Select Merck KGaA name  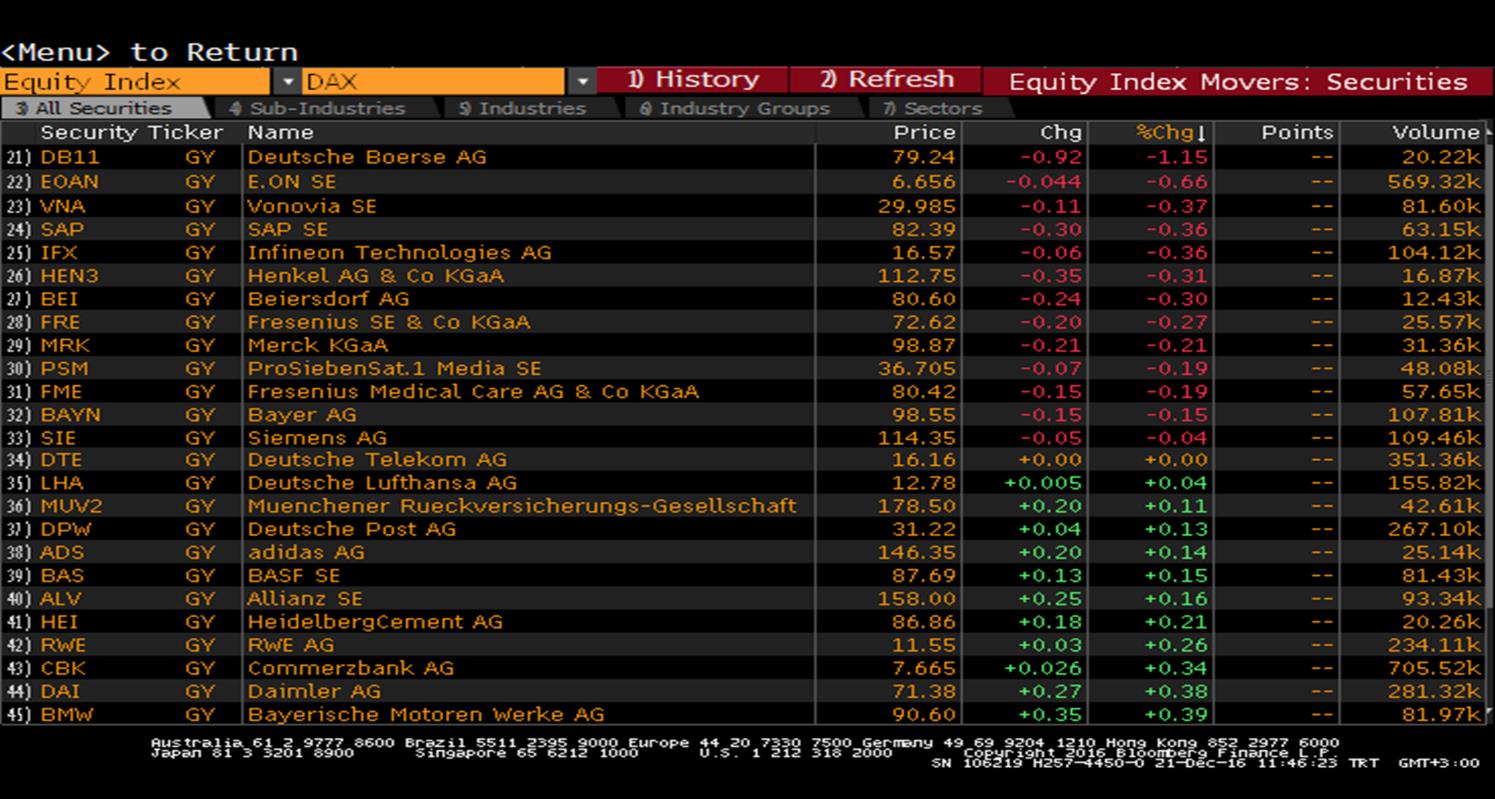[318, 345]
